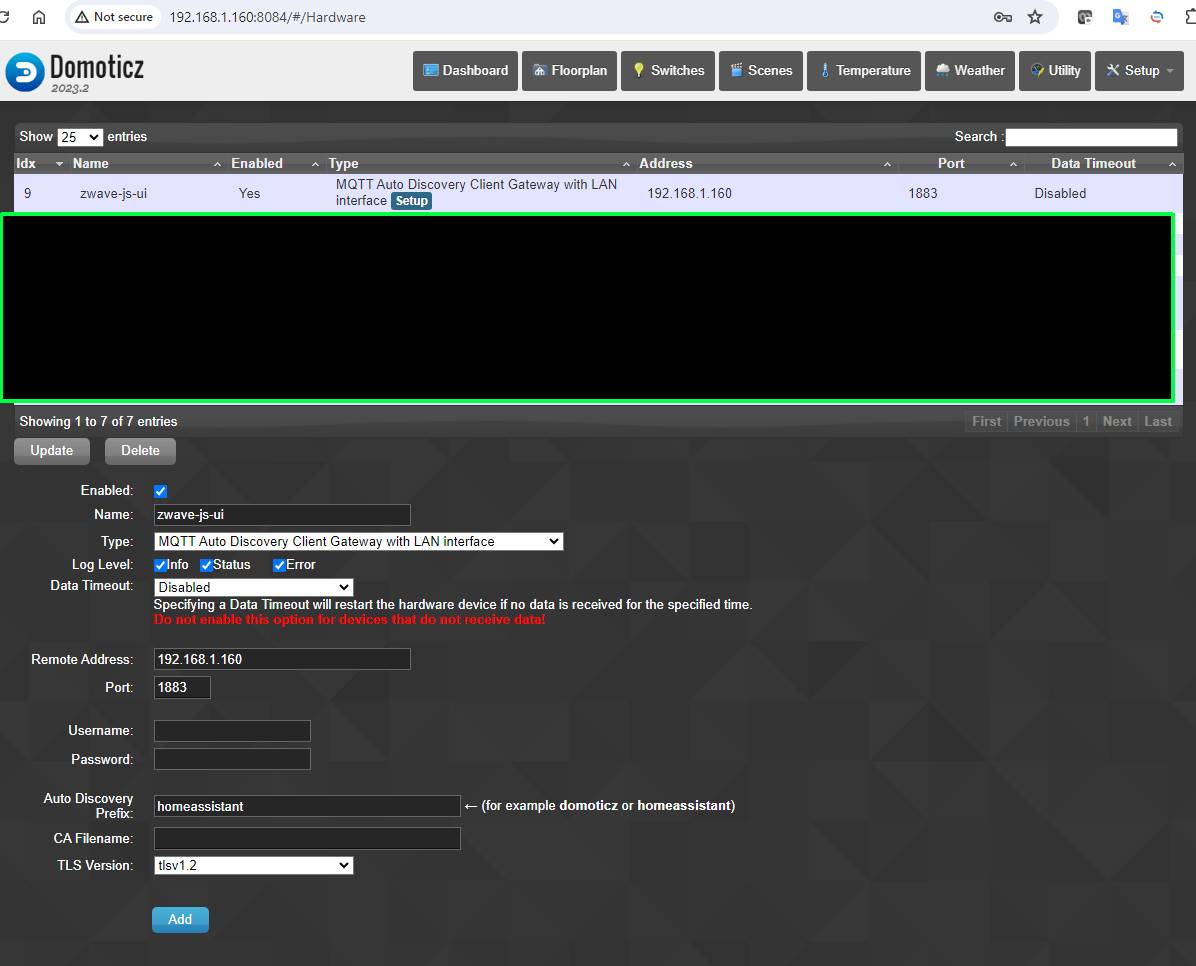This screenshot has height=966, width=1196.
Task: Sort table by Address column
Action: coord(765,163)
